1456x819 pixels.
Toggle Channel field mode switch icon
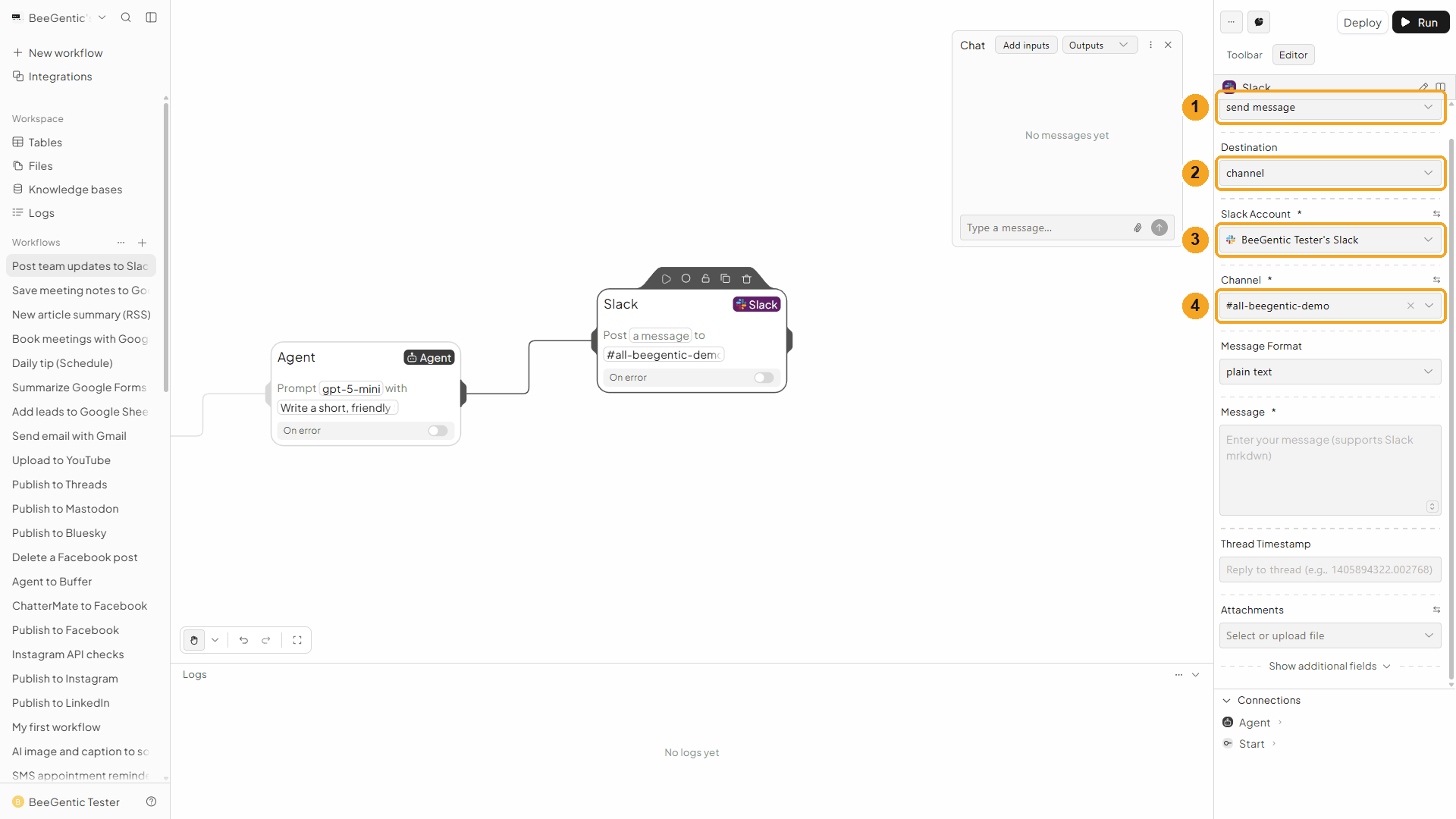point(1436,280)
